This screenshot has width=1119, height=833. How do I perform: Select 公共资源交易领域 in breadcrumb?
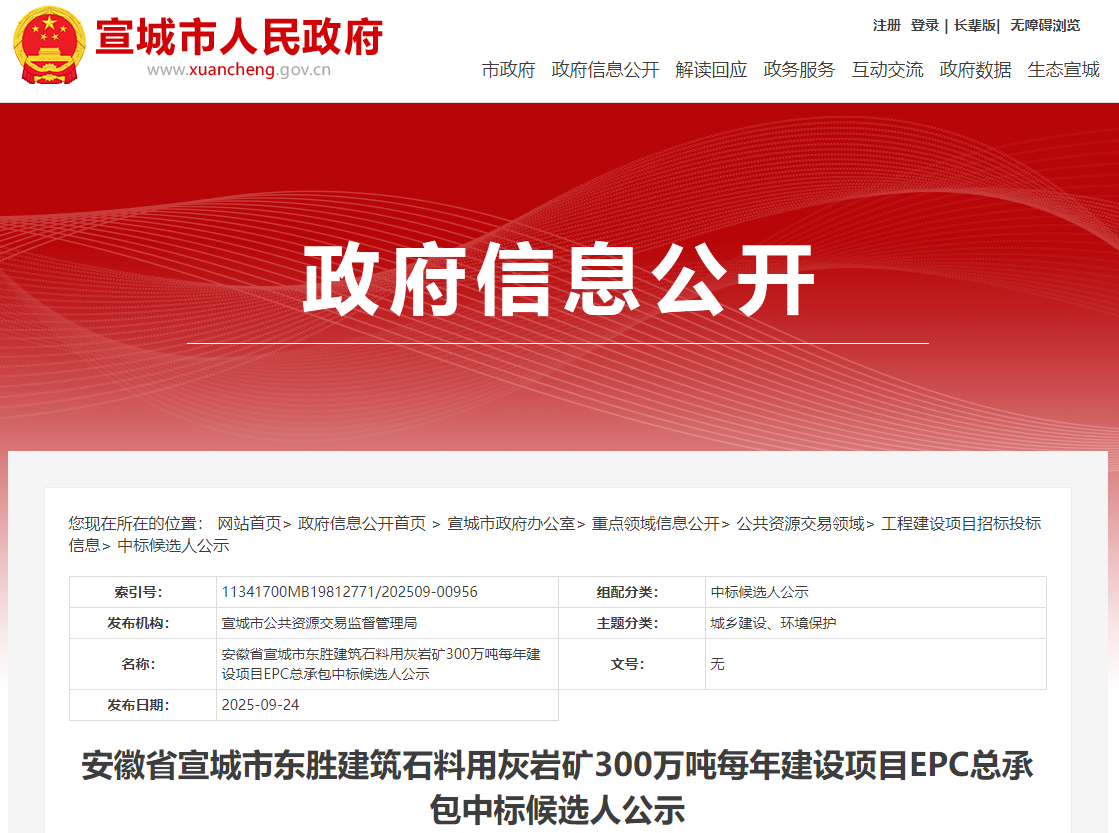(800, 523)
